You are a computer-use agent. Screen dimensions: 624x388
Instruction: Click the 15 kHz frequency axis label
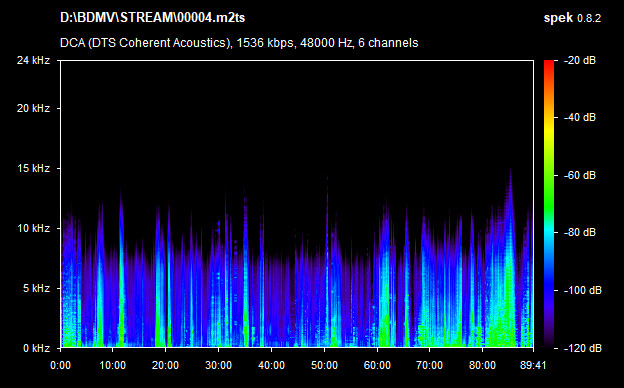pos(33,168)
